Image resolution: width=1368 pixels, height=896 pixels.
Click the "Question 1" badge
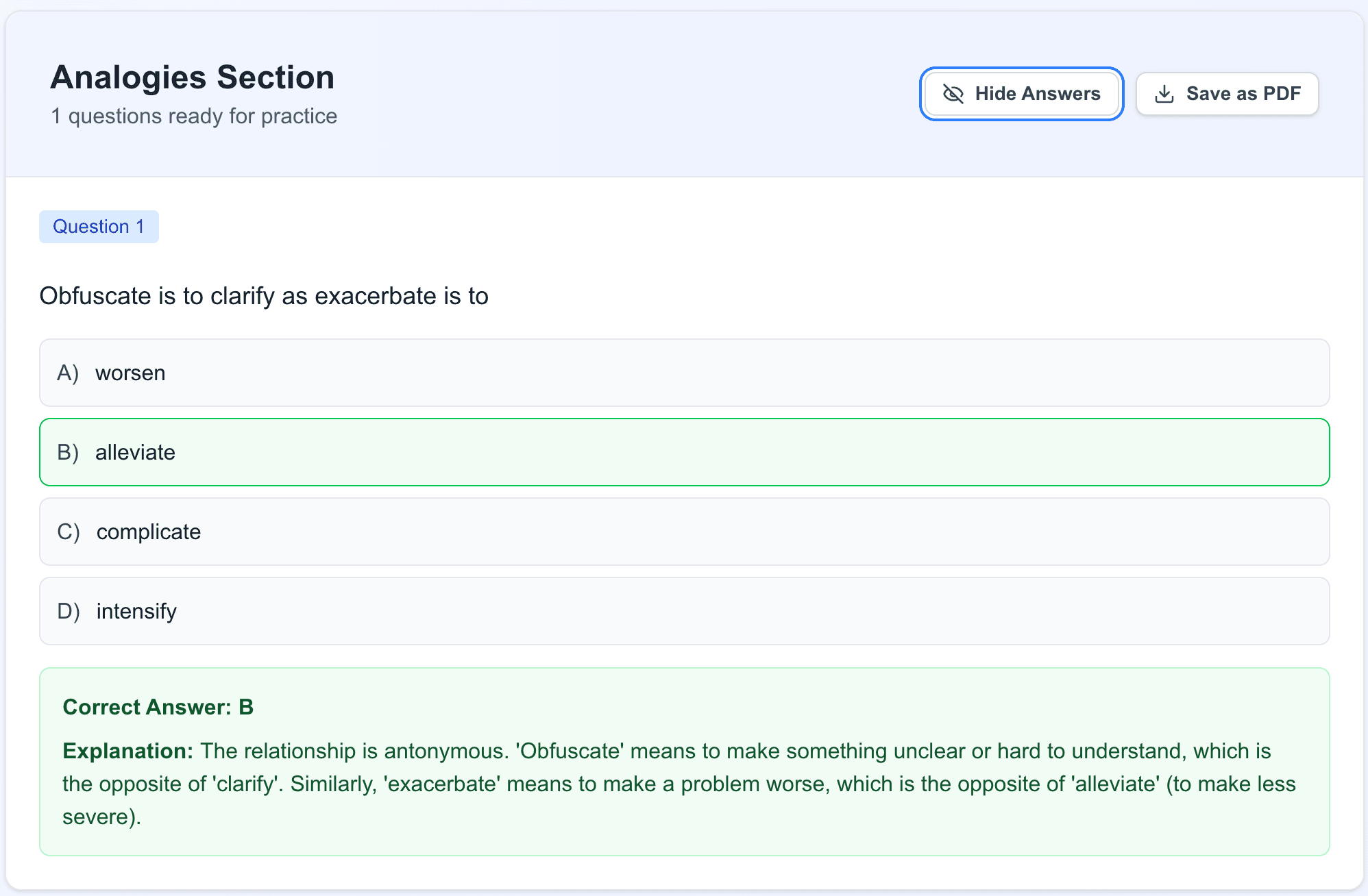coord(99,226)
